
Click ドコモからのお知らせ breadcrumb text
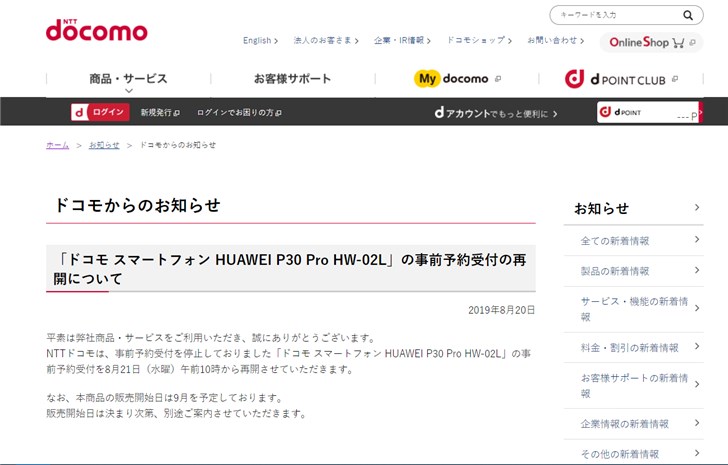pos(178,145)
